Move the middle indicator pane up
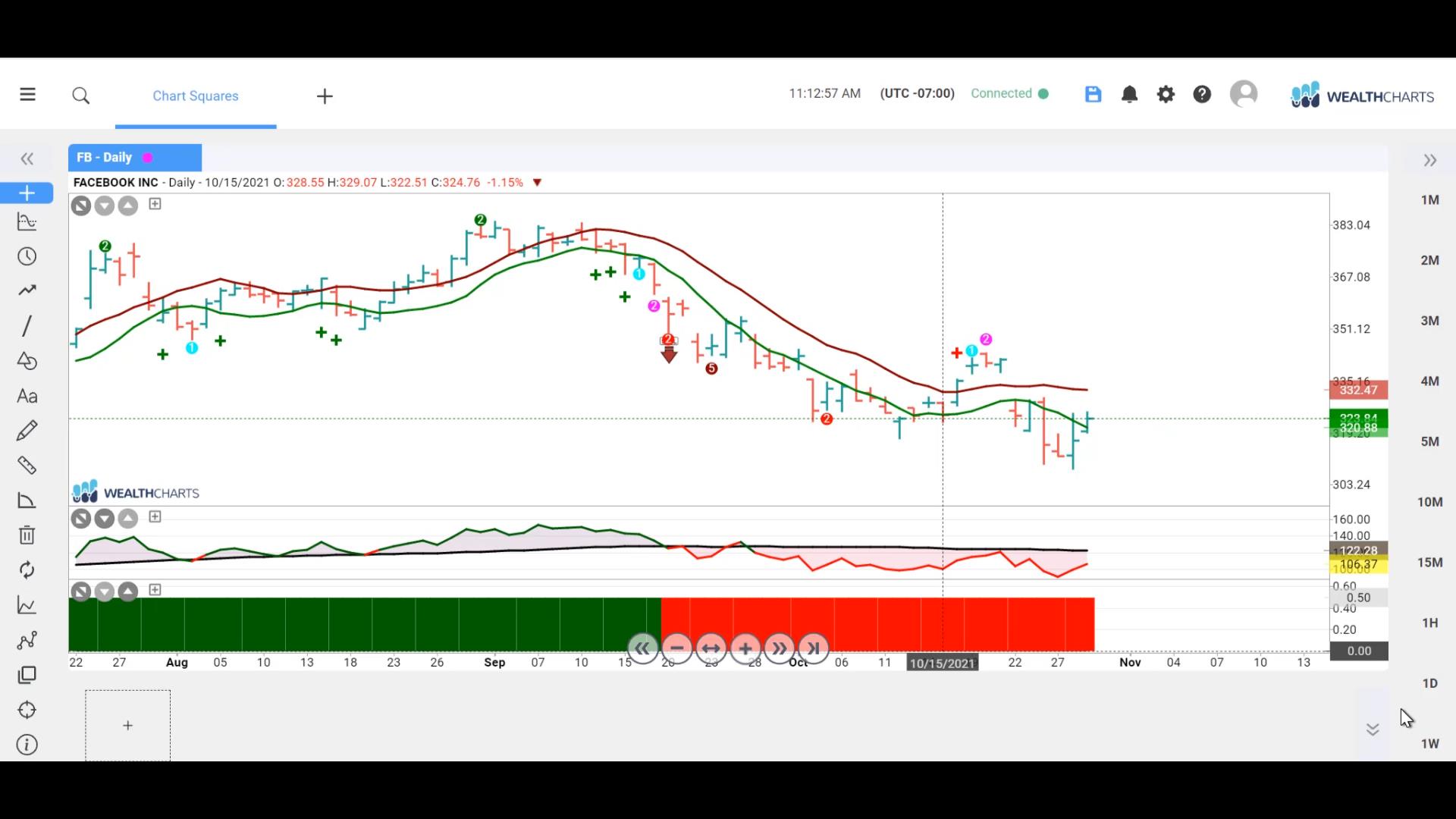 pos(128,519)
